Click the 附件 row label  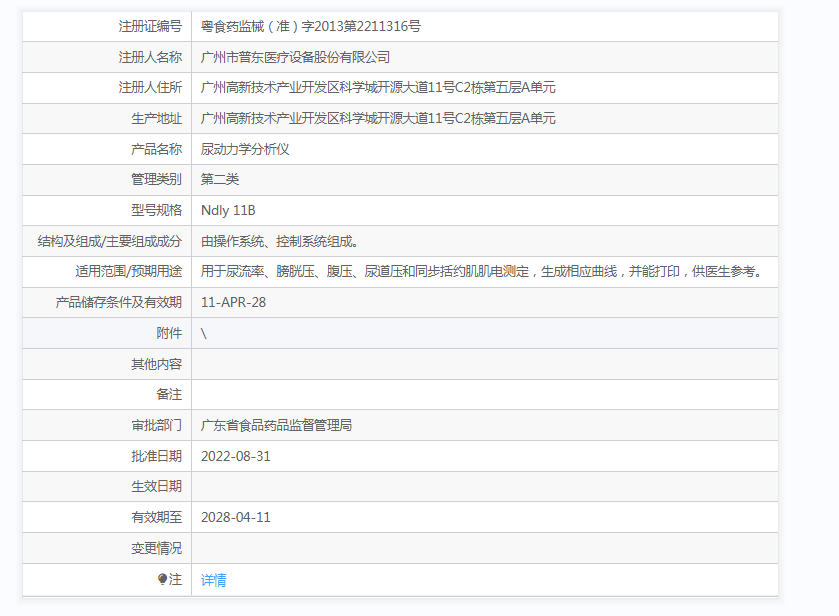click(169, 333)
